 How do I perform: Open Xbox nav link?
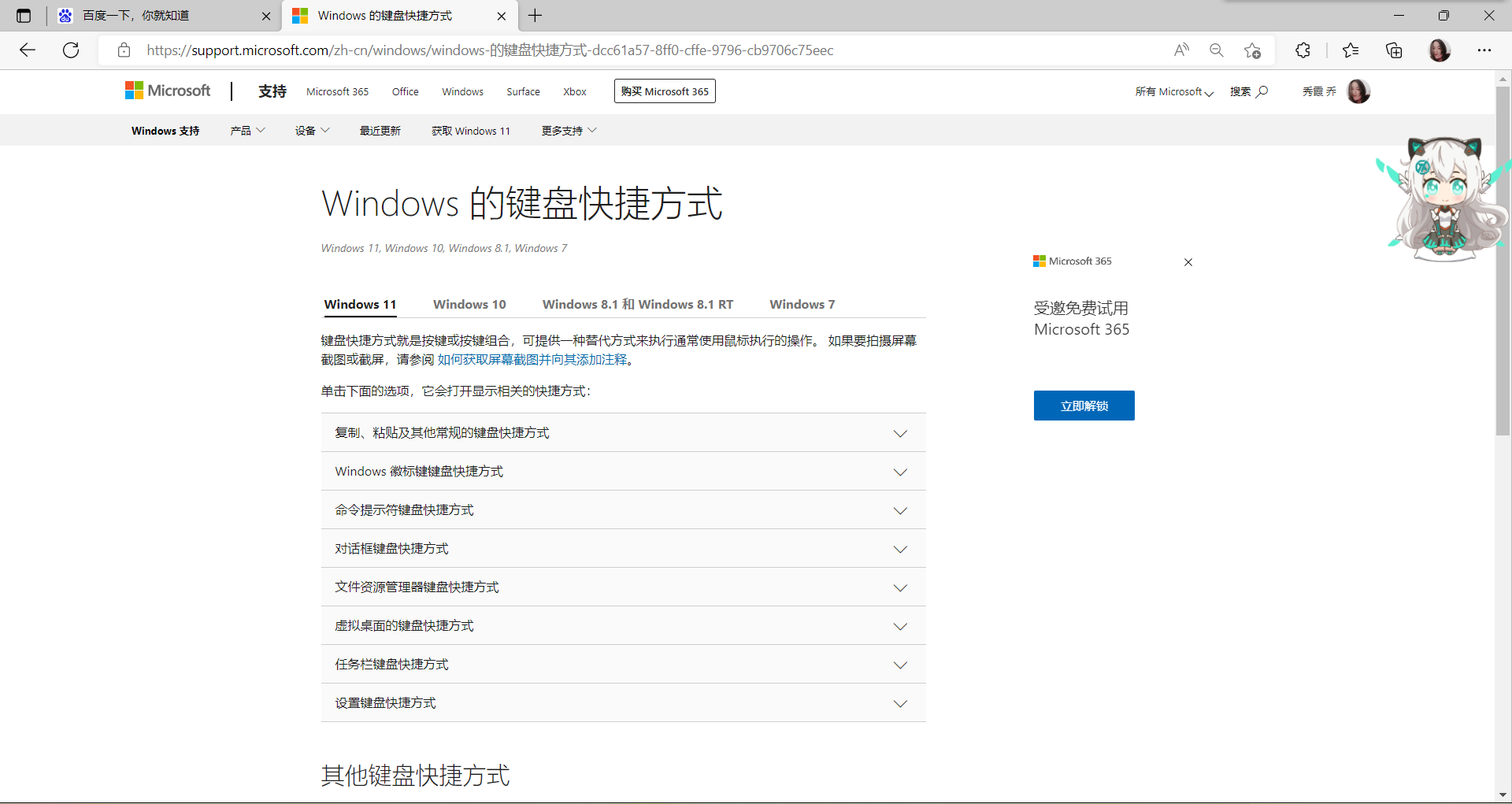click(575, 91)
